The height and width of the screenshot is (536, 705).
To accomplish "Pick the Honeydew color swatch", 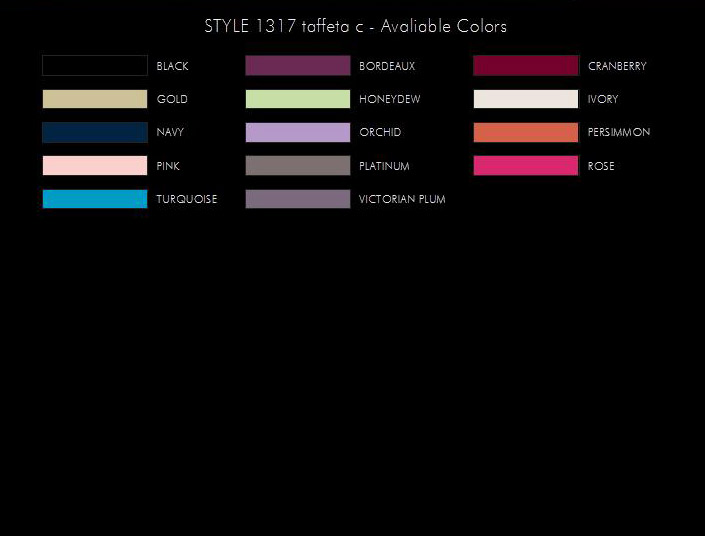I will point(298,99).
